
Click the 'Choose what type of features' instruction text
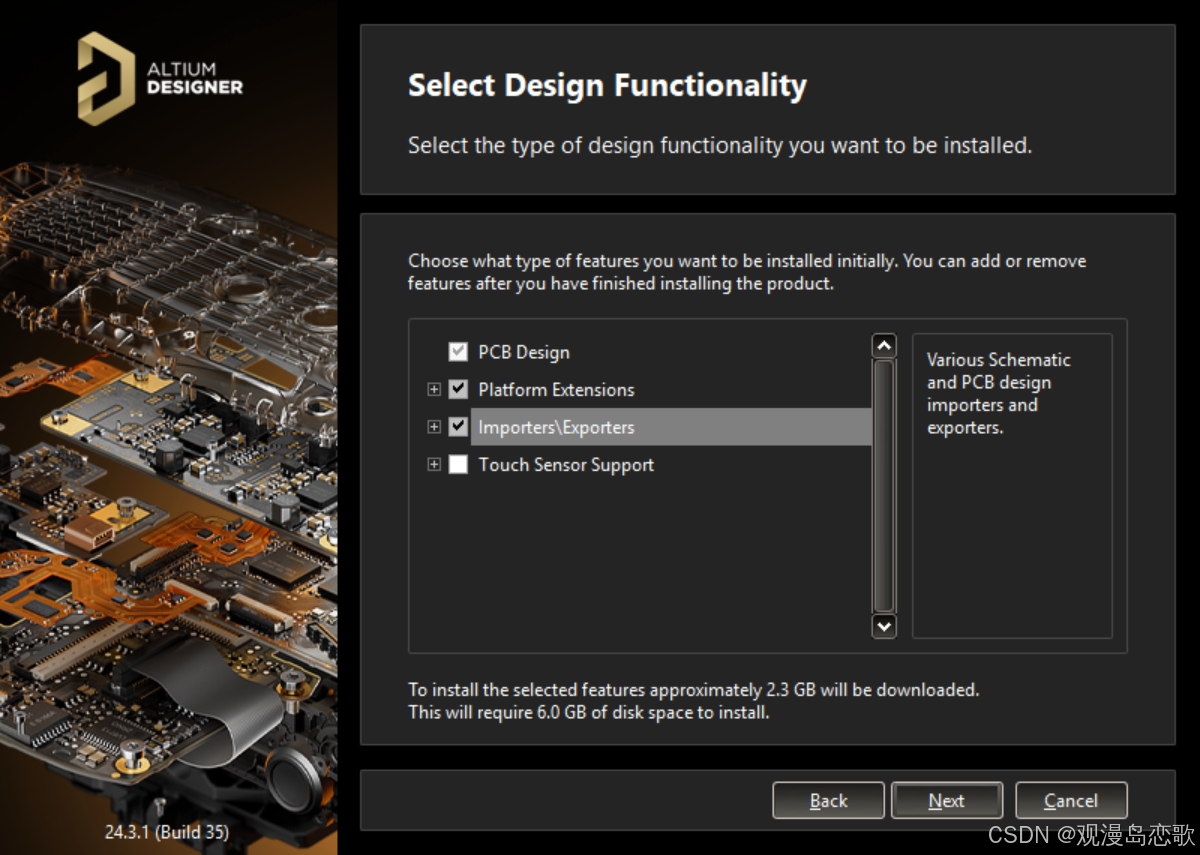pyautogui.click(x=747, y=272)
